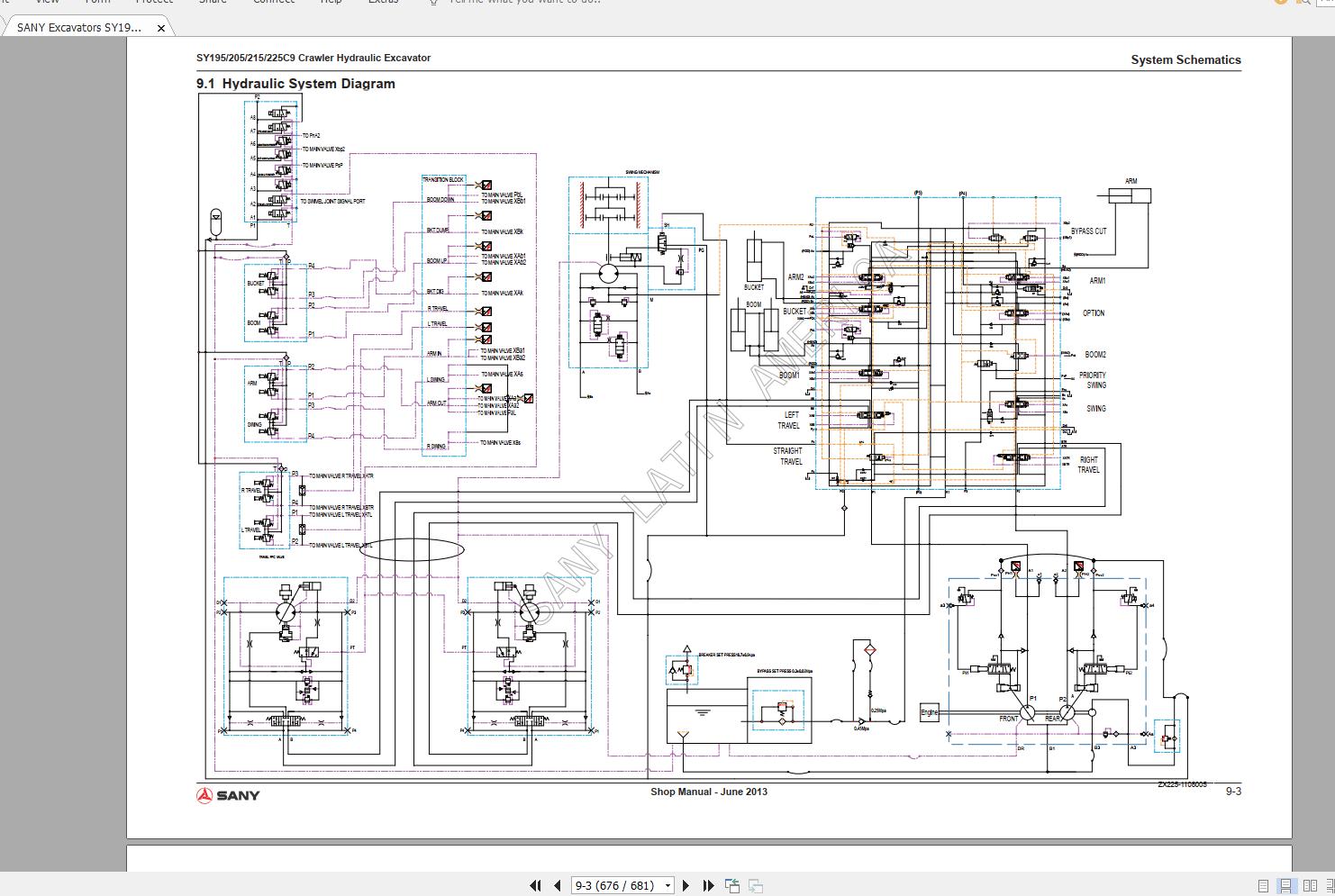
Task: Click the 'RIGHT TRAVEL' valve label
Action: (x=1088, y=465)
